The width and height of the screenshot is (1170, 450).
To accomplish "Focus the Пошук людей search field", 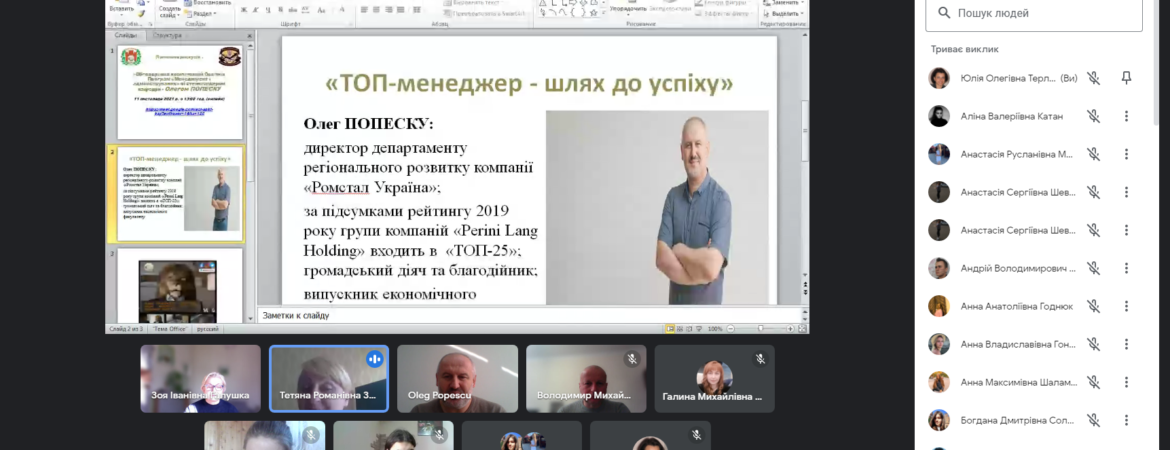I will 1033,13.
